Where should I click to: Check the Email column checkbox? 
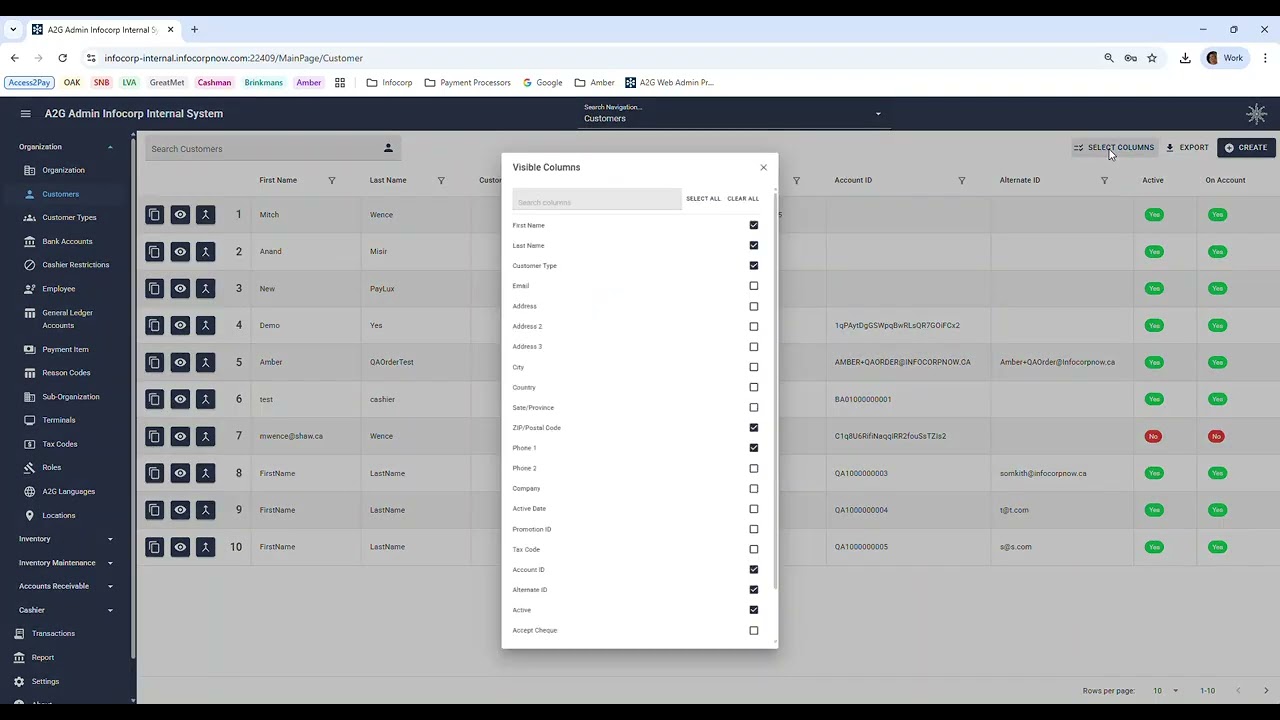point(754,286)
